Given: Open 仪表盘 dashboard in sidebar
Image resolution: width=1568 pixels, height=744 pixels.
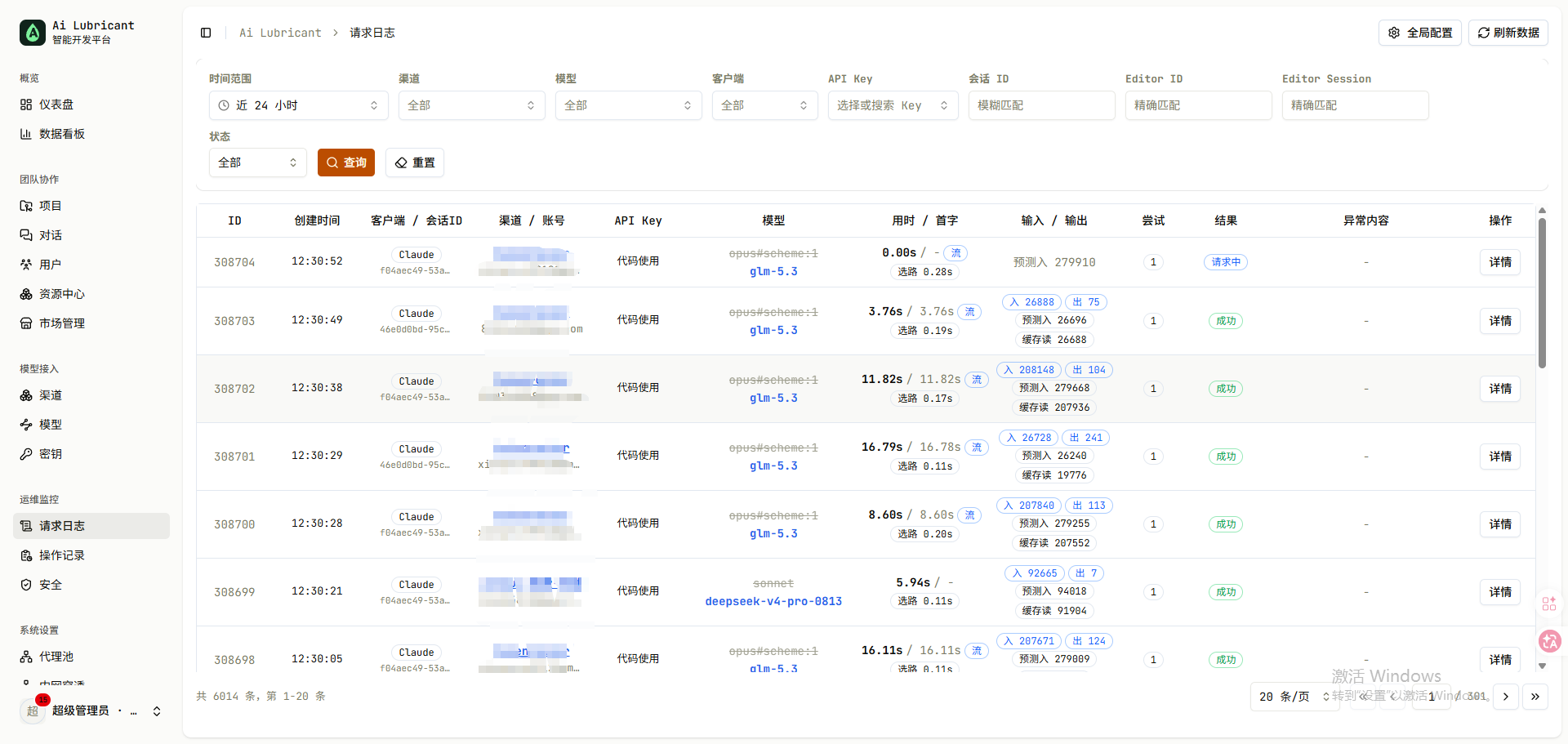Looking at the screenshot, I should (91, 105).
